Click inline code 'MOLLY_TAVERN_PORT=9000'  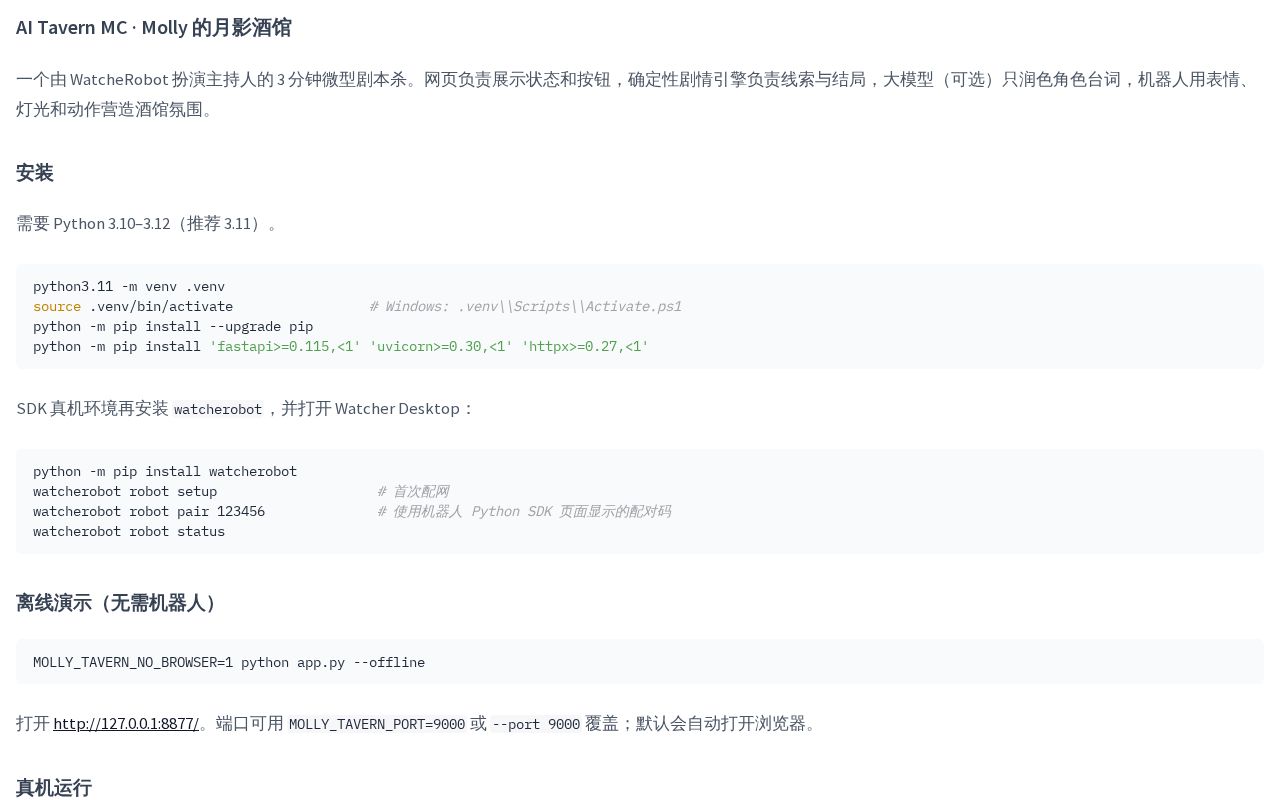[377, 723]
